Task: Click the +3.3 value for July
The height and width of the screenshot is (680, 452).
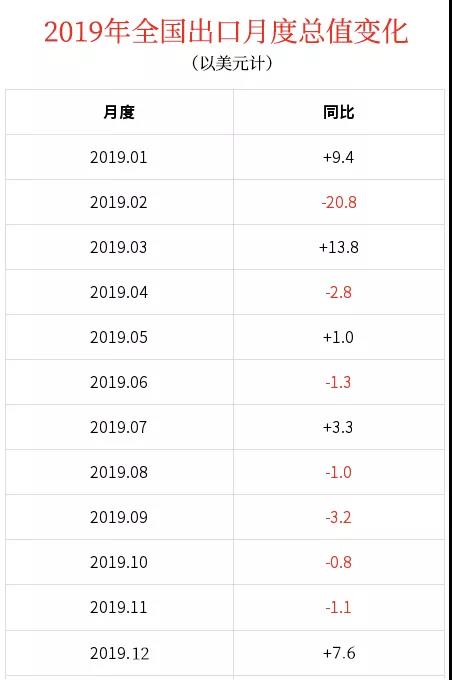Action: 338,427
